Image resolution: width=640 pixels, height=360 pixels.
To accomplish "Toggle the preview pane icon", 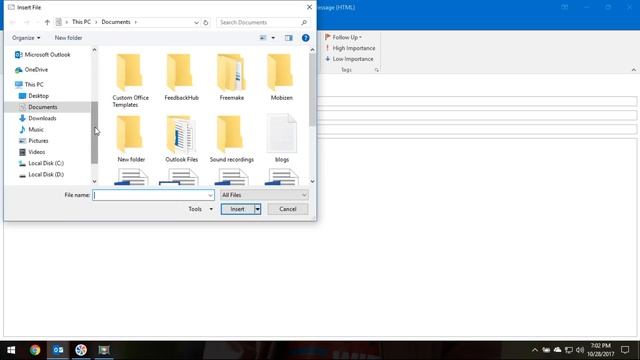I will click(x=289, y=38).
